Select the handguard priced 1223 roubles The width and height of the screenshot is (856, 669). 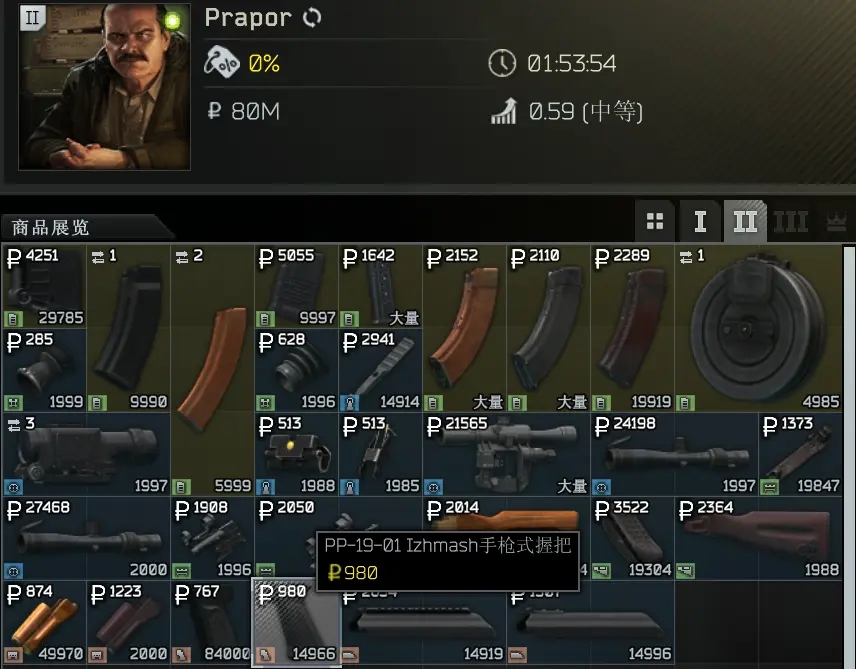(x=128, y=623)
